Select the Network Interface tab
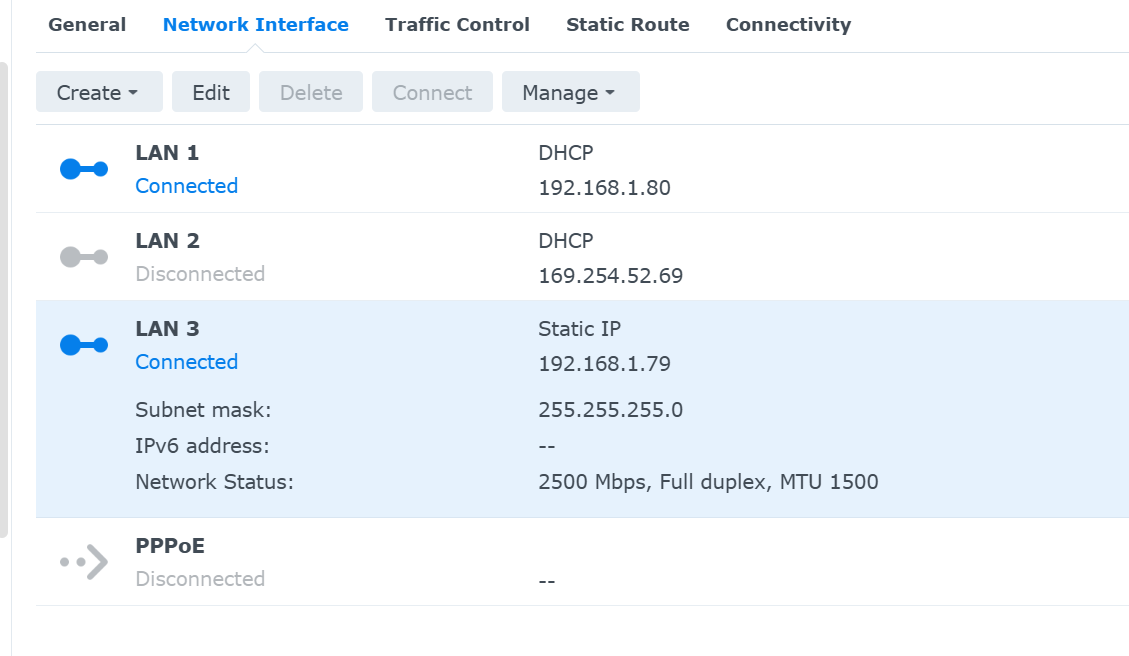This screenshot has height=656, width=1129. pyautogui.click(x=256, y=25)
